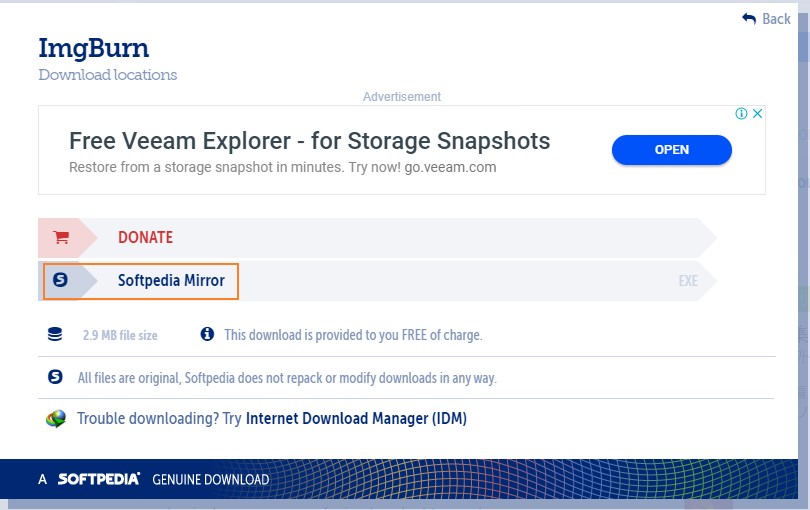Screen dimensions: 810x510
Task: Click the Free Veeam Explorer ad headline
Action: click(309, 141)
